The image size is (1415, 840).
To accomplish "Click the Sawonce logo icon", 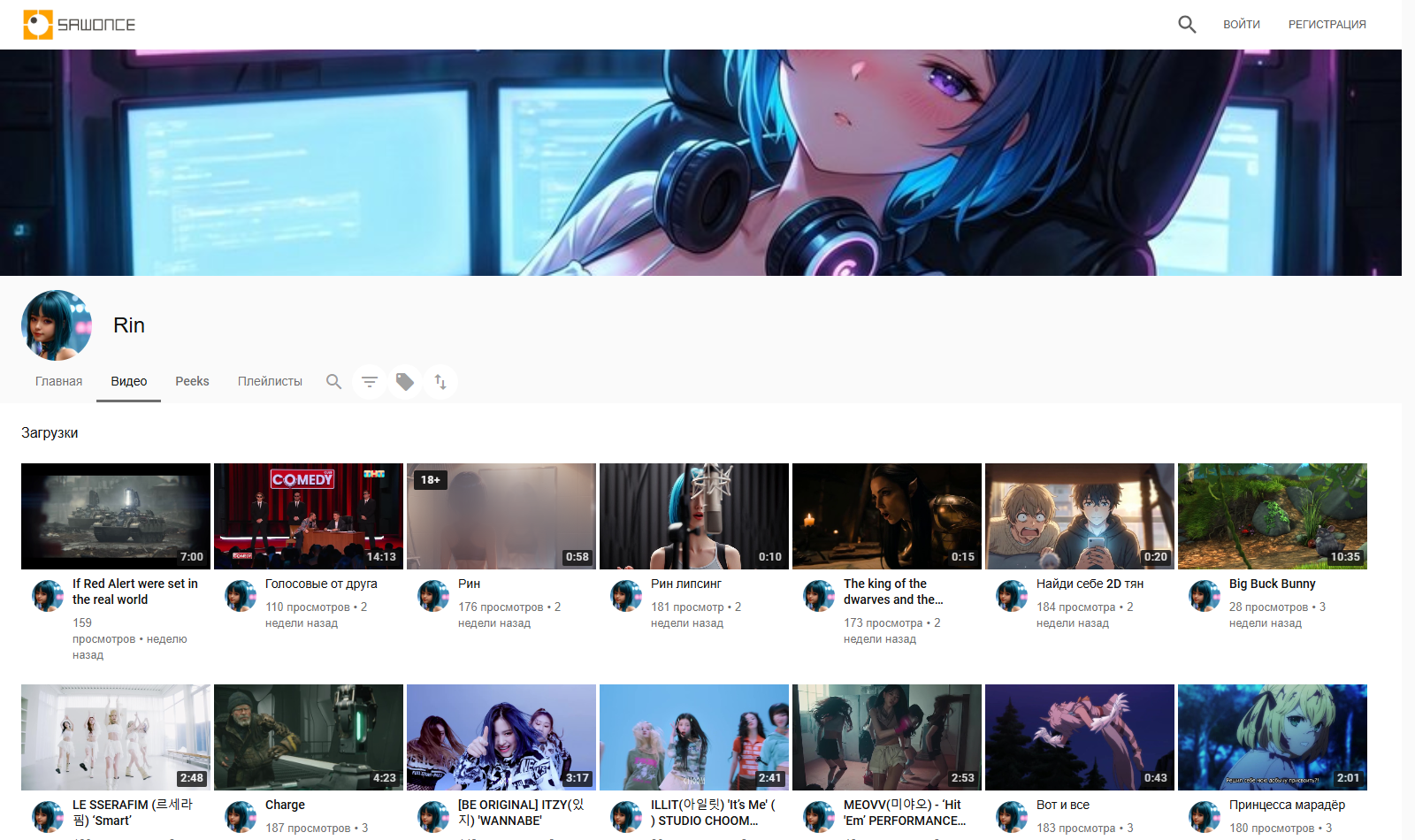I will pyautogui.click(x=38, y=25).
